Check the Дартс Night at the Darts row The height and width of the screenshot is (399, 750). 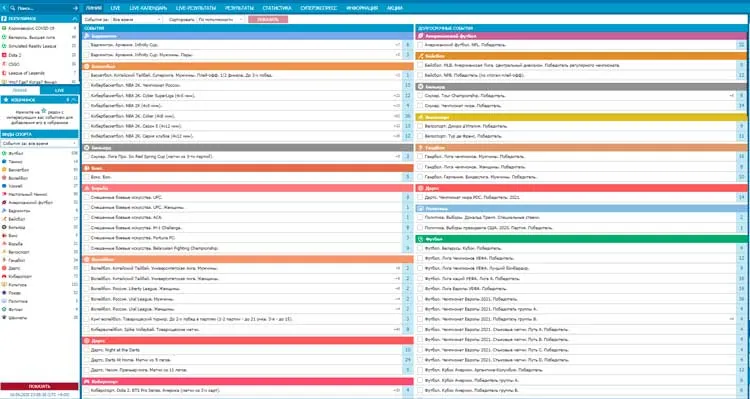pos(87,350)
